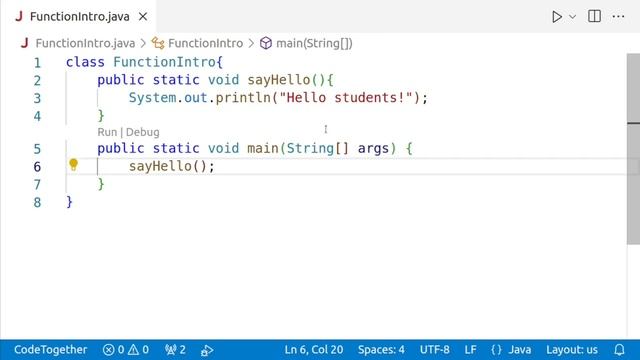Click the sayHello(); call on line 6
This screenshot has height=360, width=640.
point(171,166)
